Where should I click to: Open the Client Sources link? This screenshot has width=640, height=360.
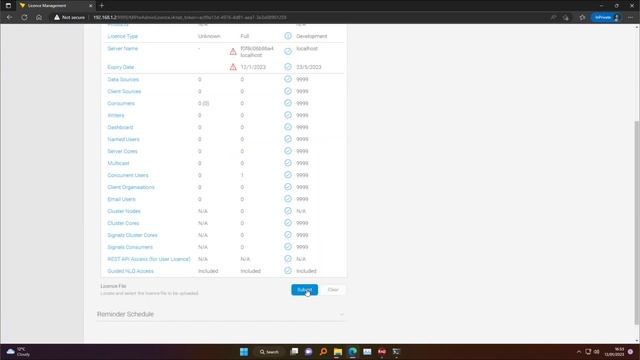(124, 91)
